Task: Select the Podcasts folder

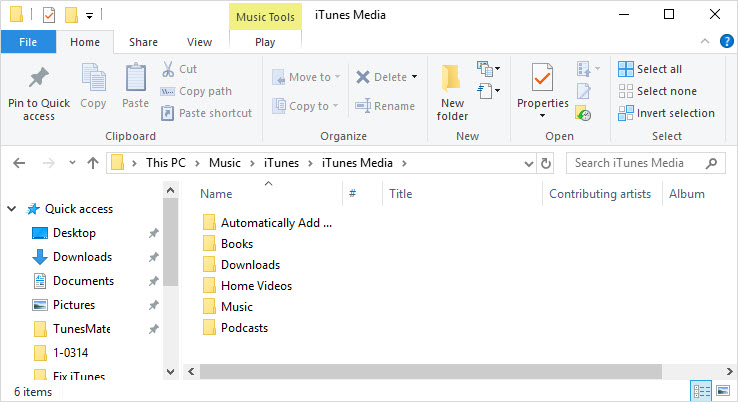Action: (x=235, y=328)
